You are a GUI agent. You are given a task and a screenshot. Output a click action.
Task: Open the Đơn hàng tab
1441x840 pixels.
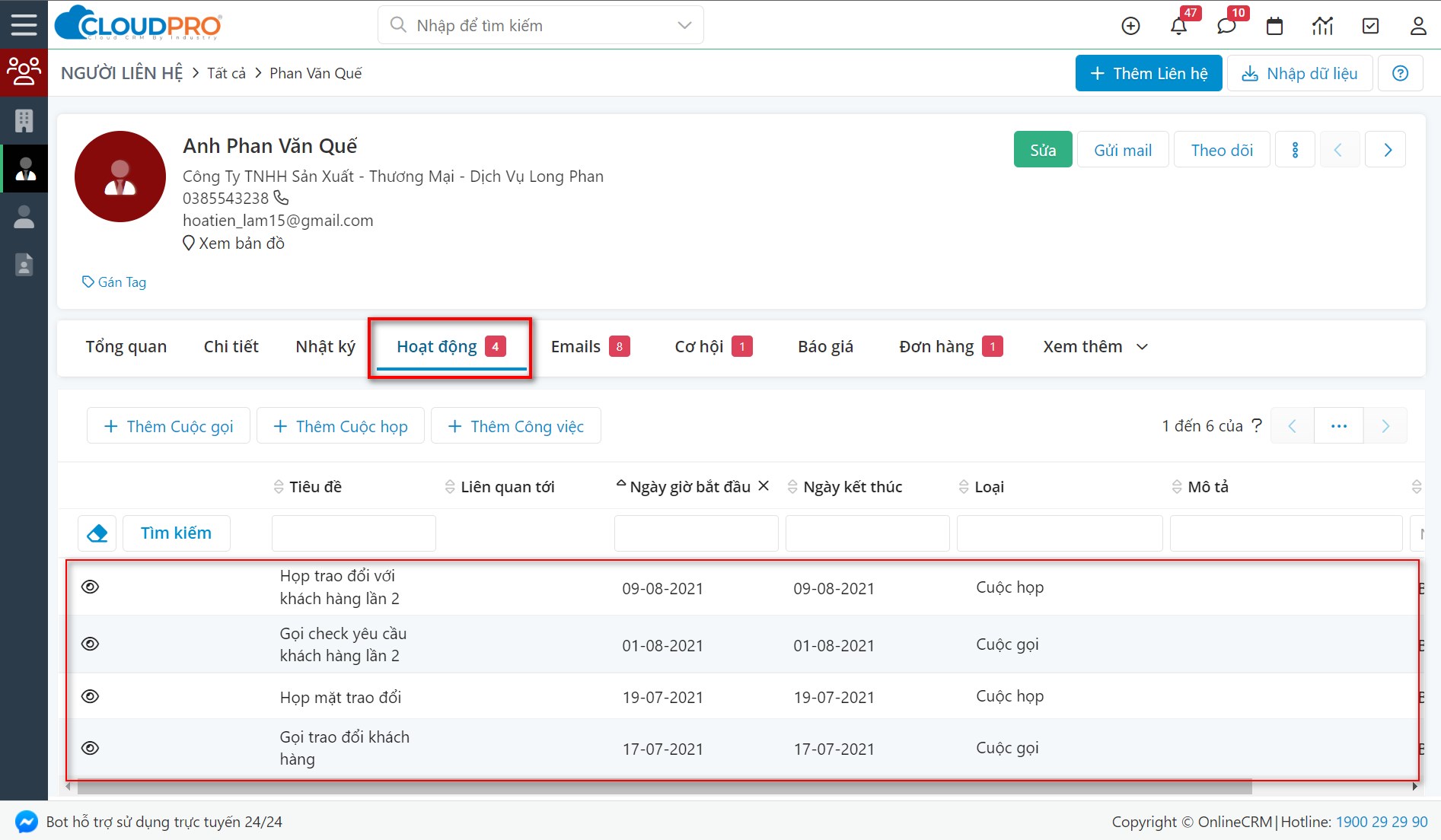[x=951, y=347]
